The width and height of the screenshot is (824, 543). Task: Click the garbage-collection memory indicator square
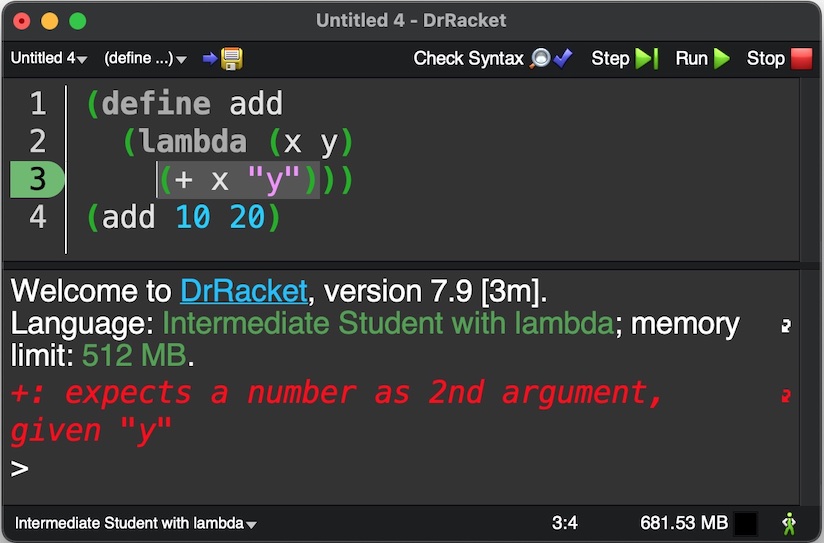pos(746,524)
